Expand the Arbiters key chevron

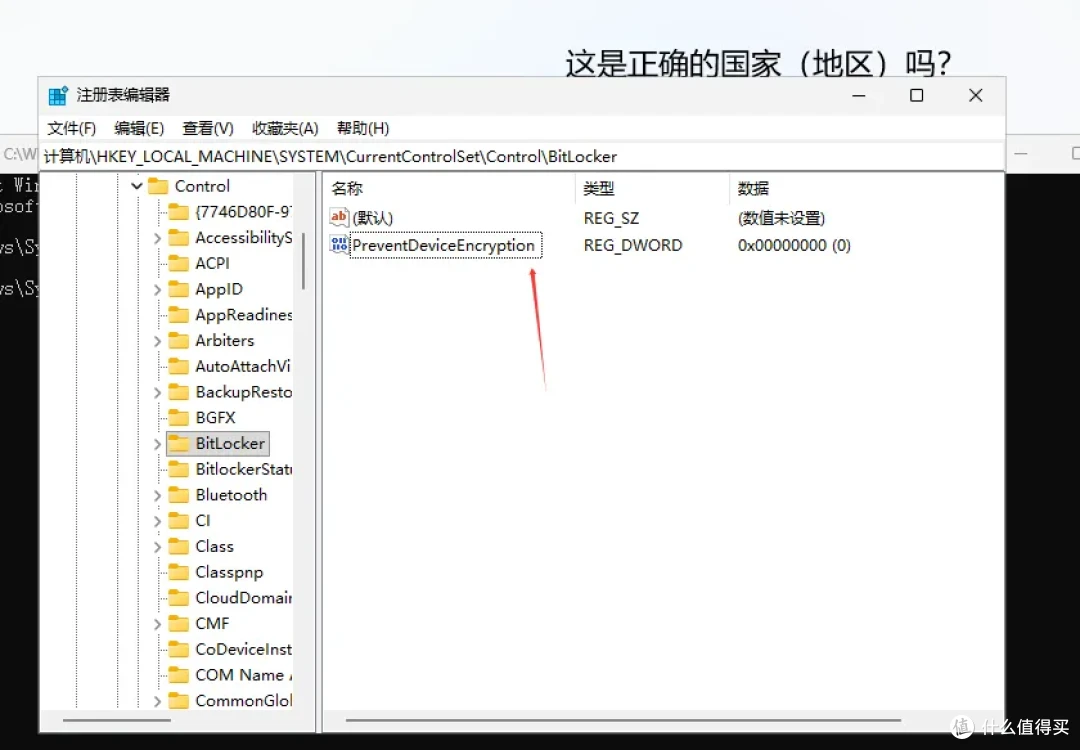tap(157, 341)
